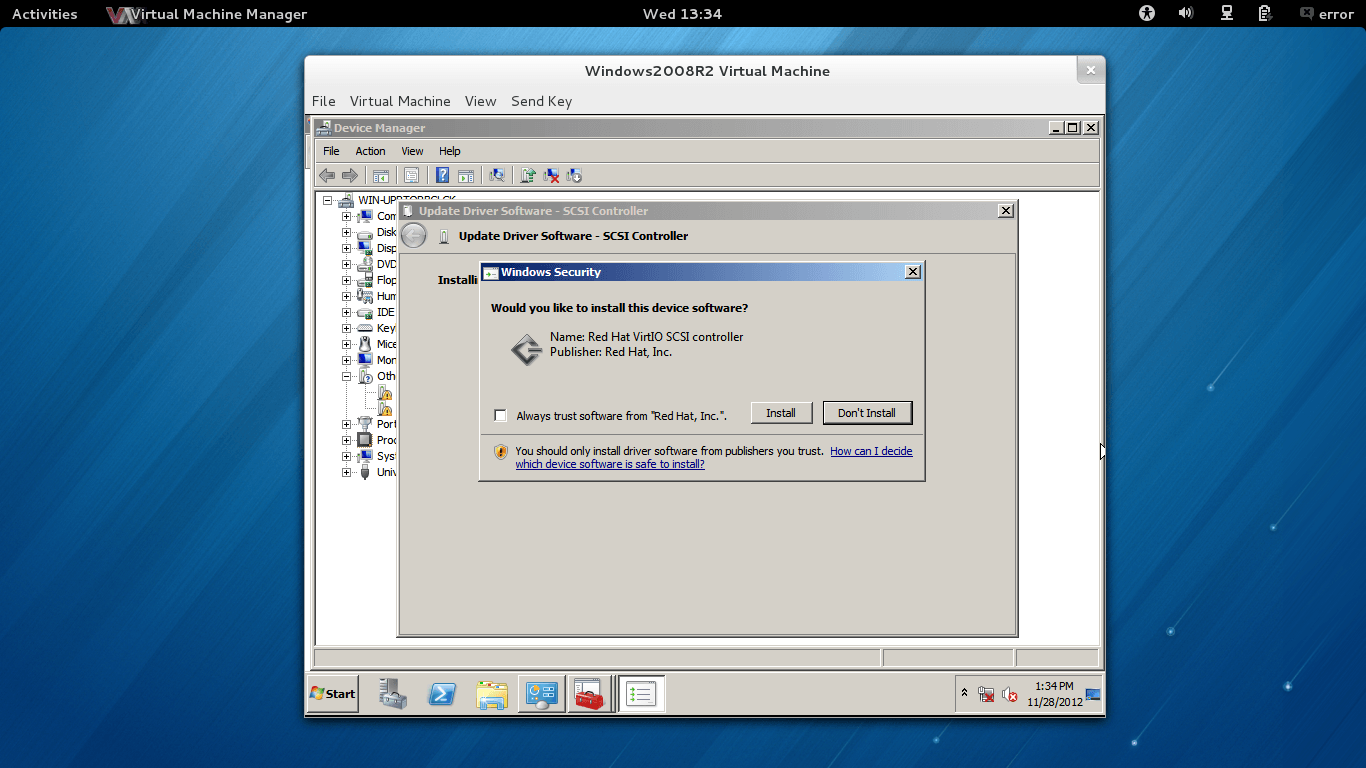Click the Windows Start button
1366x768 pixels.
(333, 694)
